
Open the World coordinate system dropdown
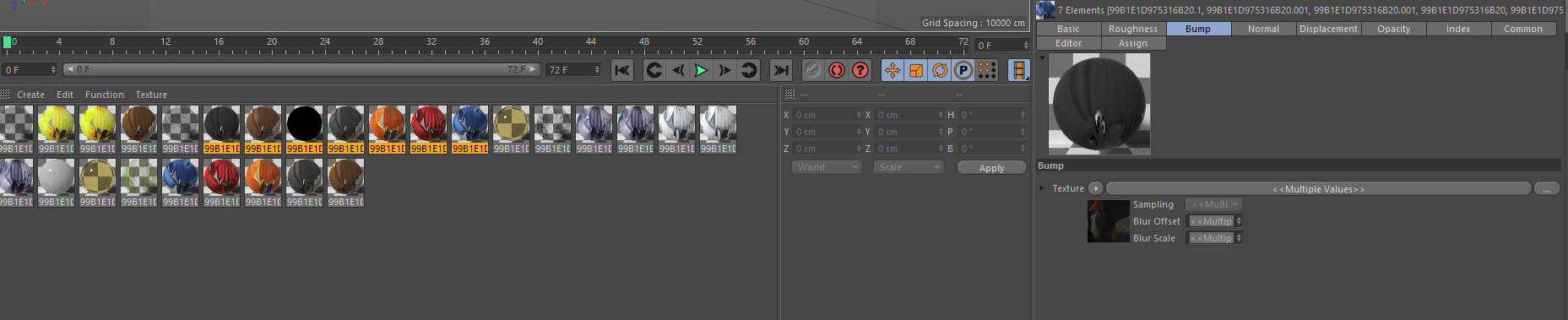[827, 167]
